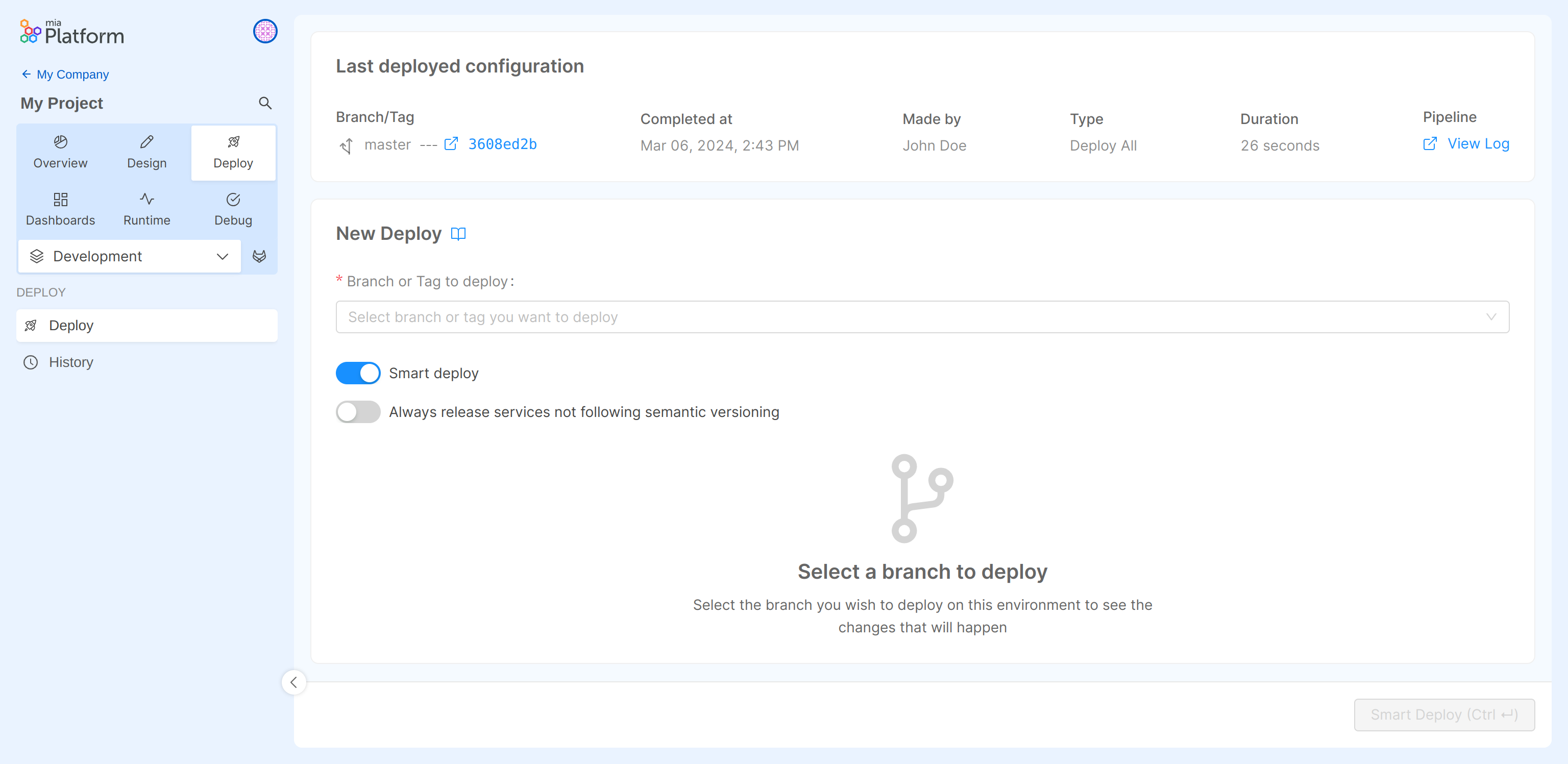Screen dimensions: 1568x764
Task: Open the View Log pipeline link
Action: pyautogui.click(x=1477, y=144)
